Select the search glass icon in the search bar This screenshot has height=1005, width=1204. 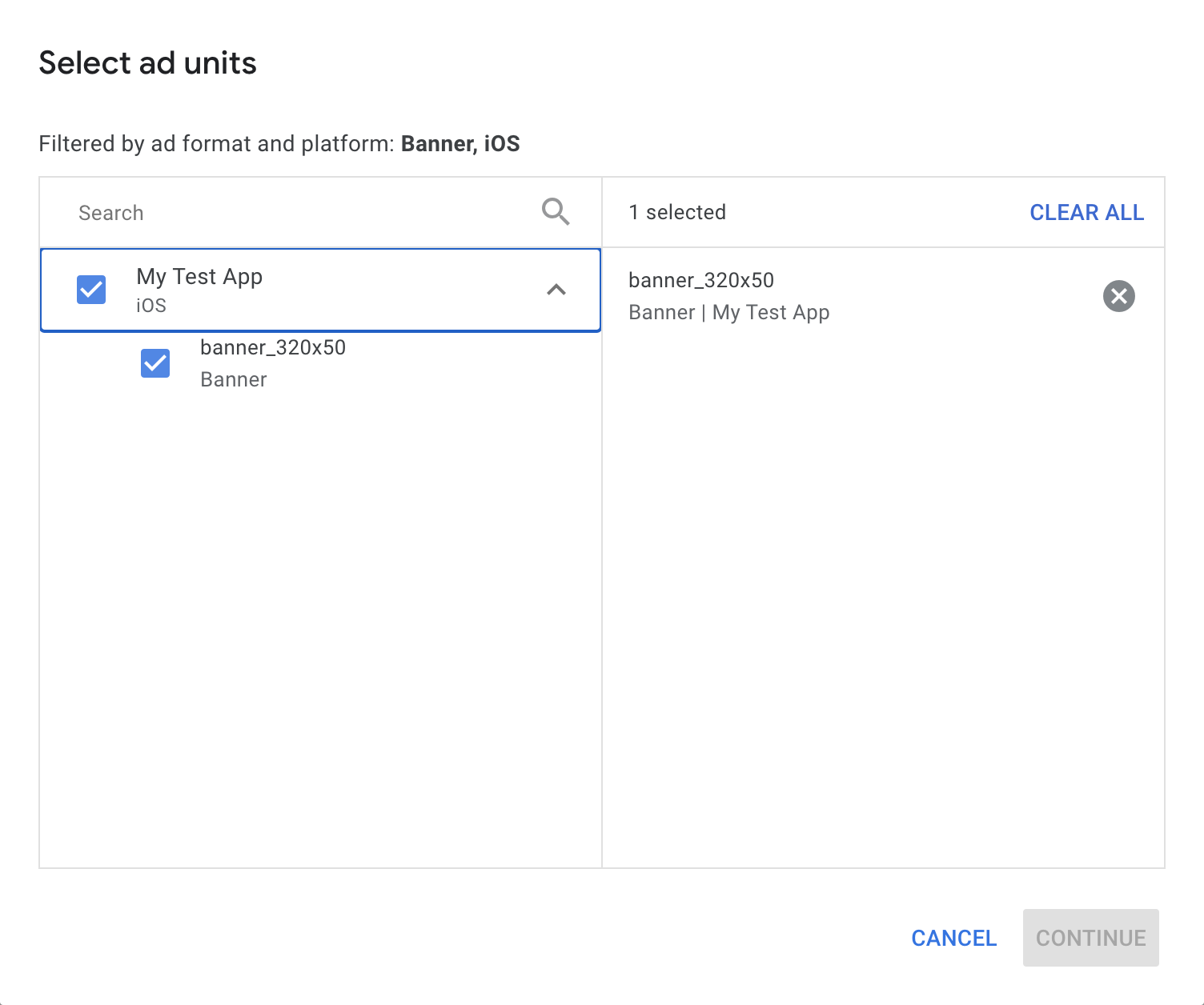coord(556,212)
